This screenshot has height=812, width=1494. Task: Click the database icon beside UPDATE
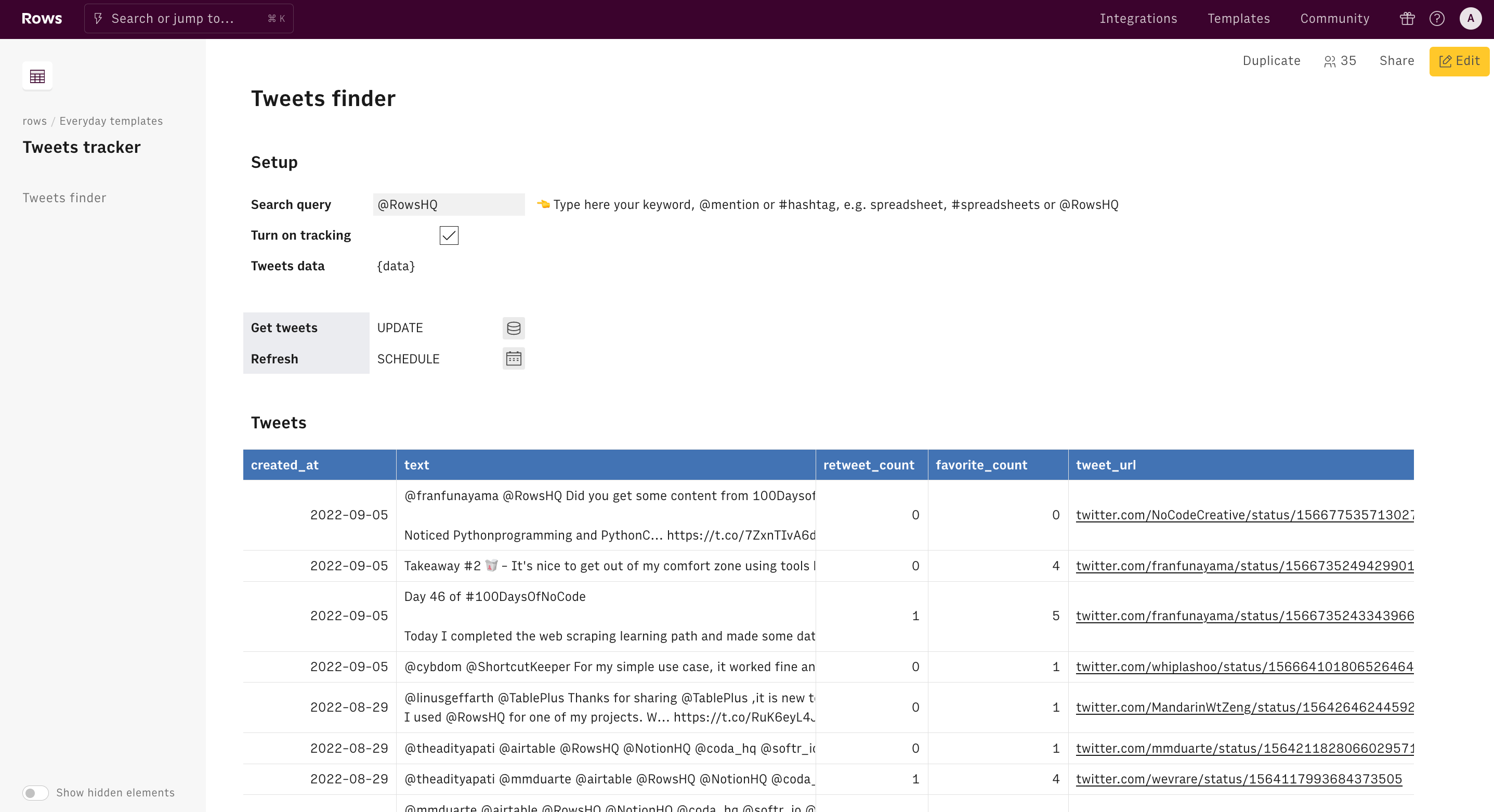(x=513, y=328)
